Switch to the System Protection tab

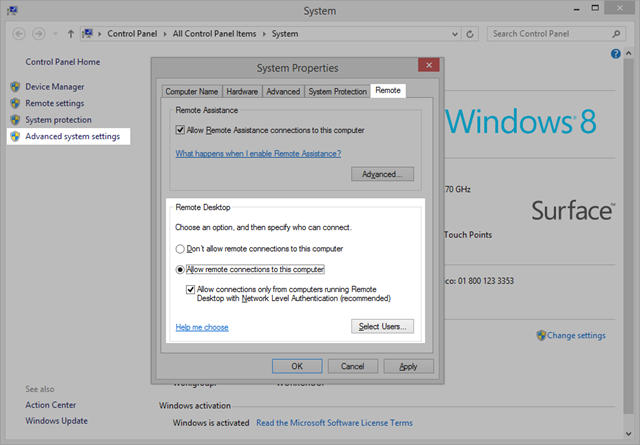click(x=338, y=91)
